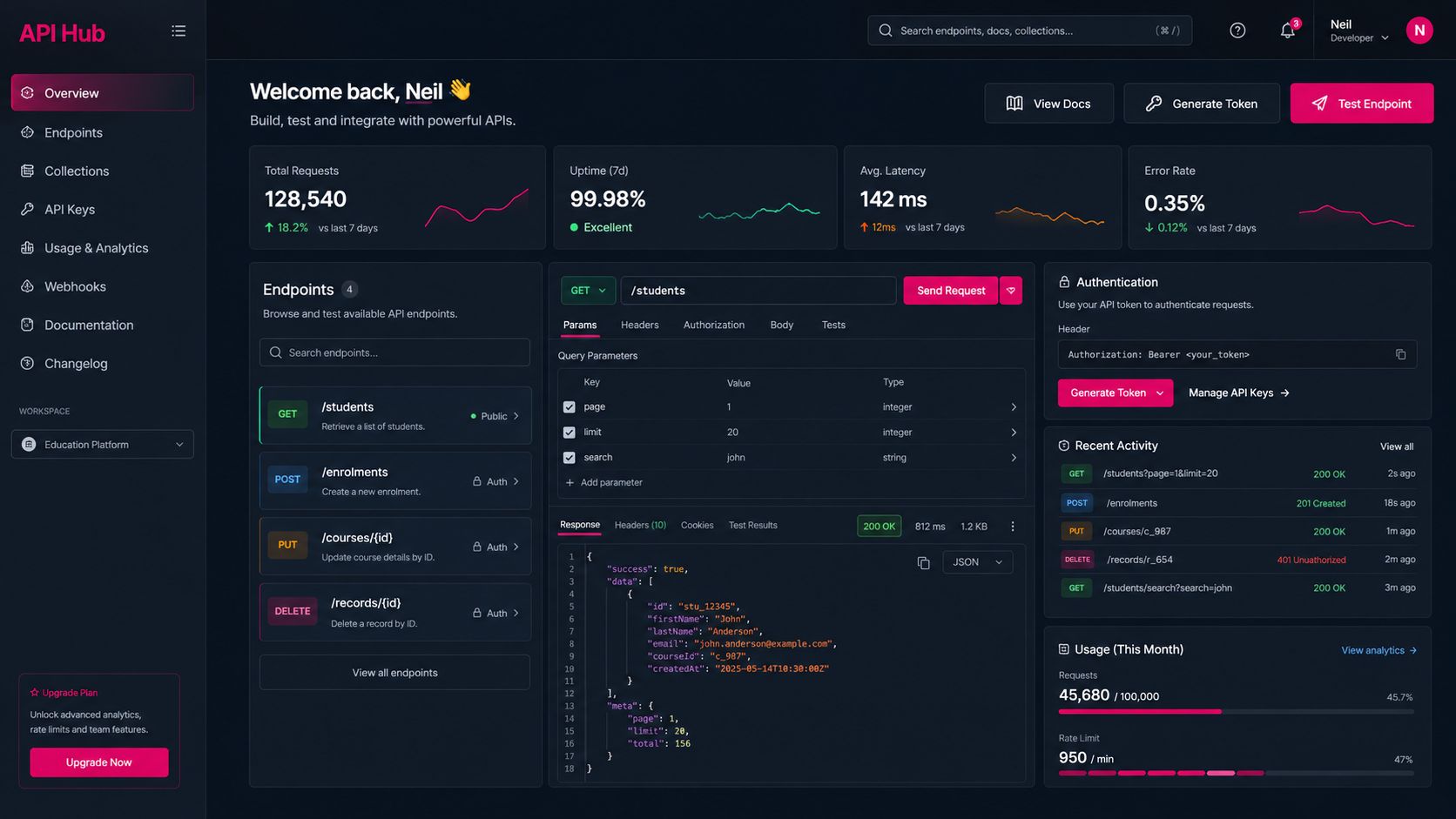Click the Changelog sidebar icon
Screen dimensions: 1456x819
click(x=28, y=363)
